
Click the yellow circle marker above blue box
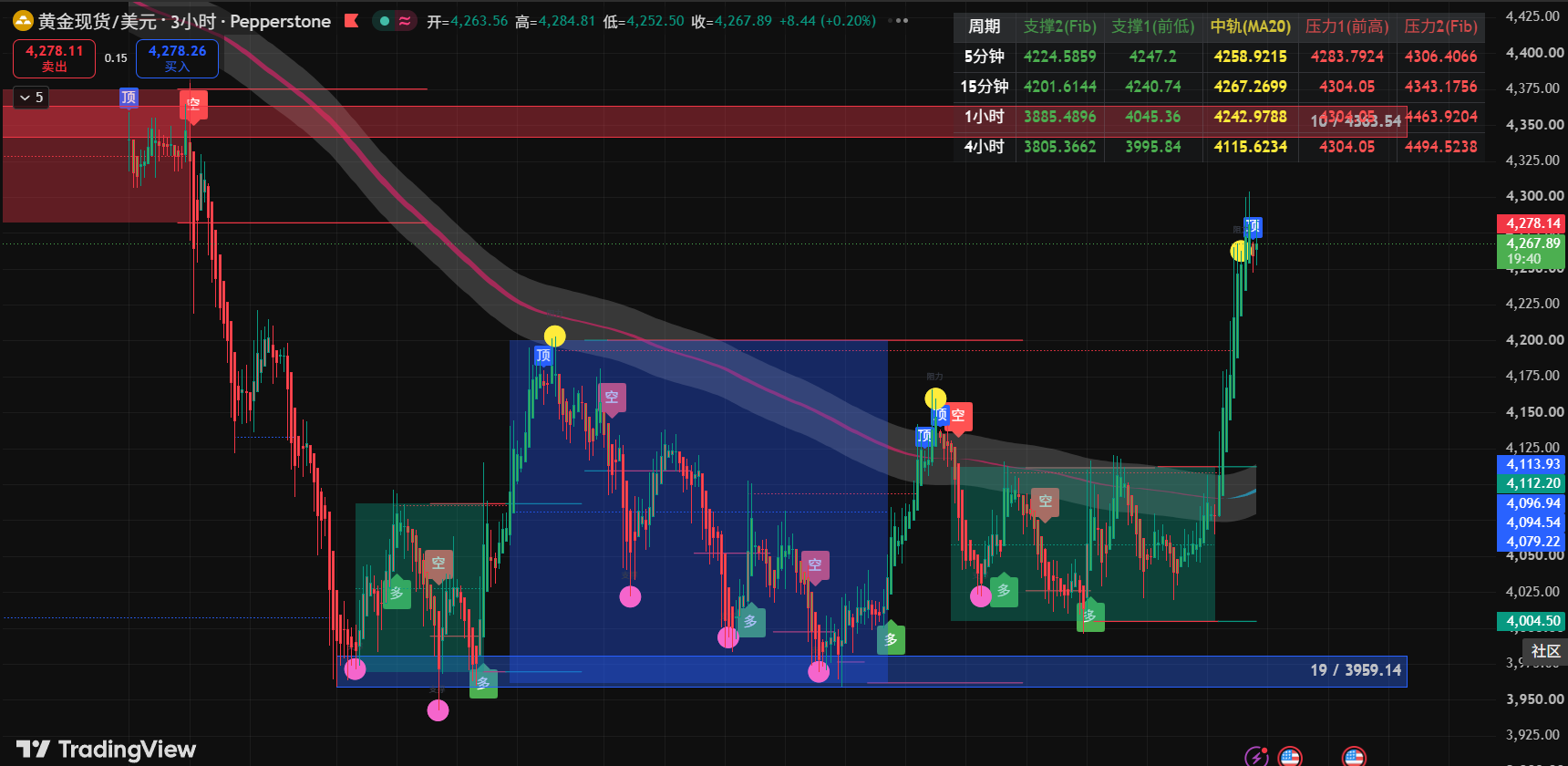click(x=554, y=336)
